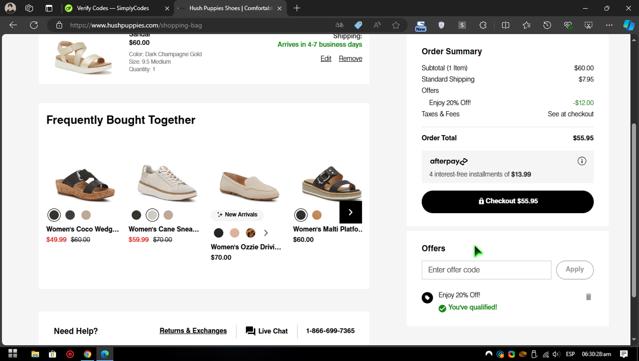The image size is (639, 361).
Task: Select tan swatch for Women's Coco Wedge
Action: click(x=86, y=215)
